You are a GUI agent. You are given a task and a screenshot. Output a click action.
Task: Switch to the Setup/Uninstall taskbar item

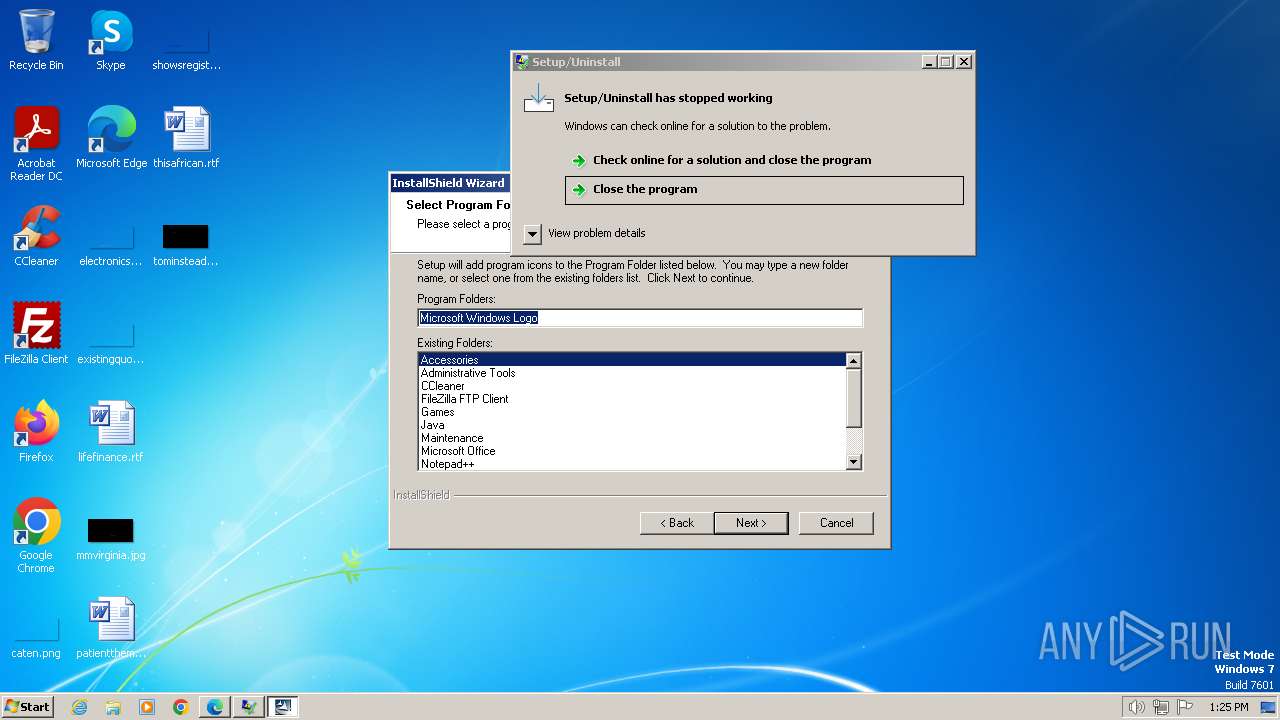tap(248, 707)
